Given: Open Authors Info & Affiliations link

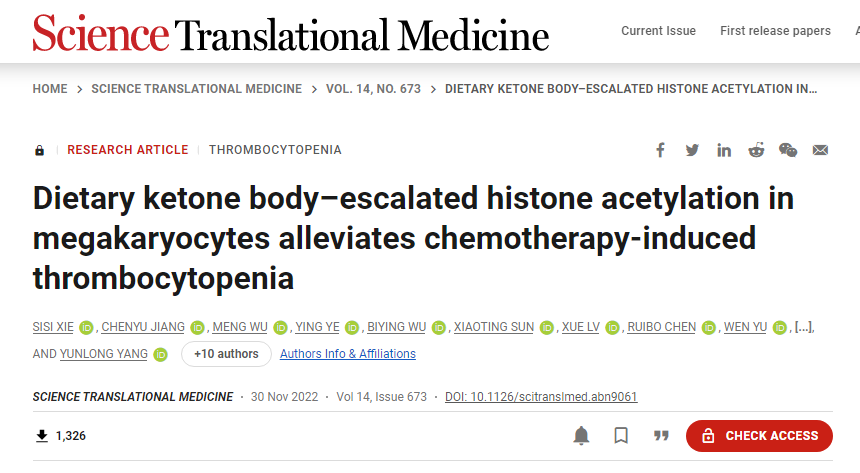Looking at the screenshot, I should pyautogui.click(x=348, y=354).
